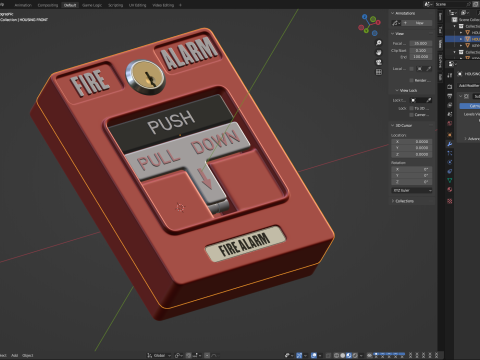Open the Particles properties tab icon
The width and height of the screenshot is (480, 360).
click(x=450, y=153)
